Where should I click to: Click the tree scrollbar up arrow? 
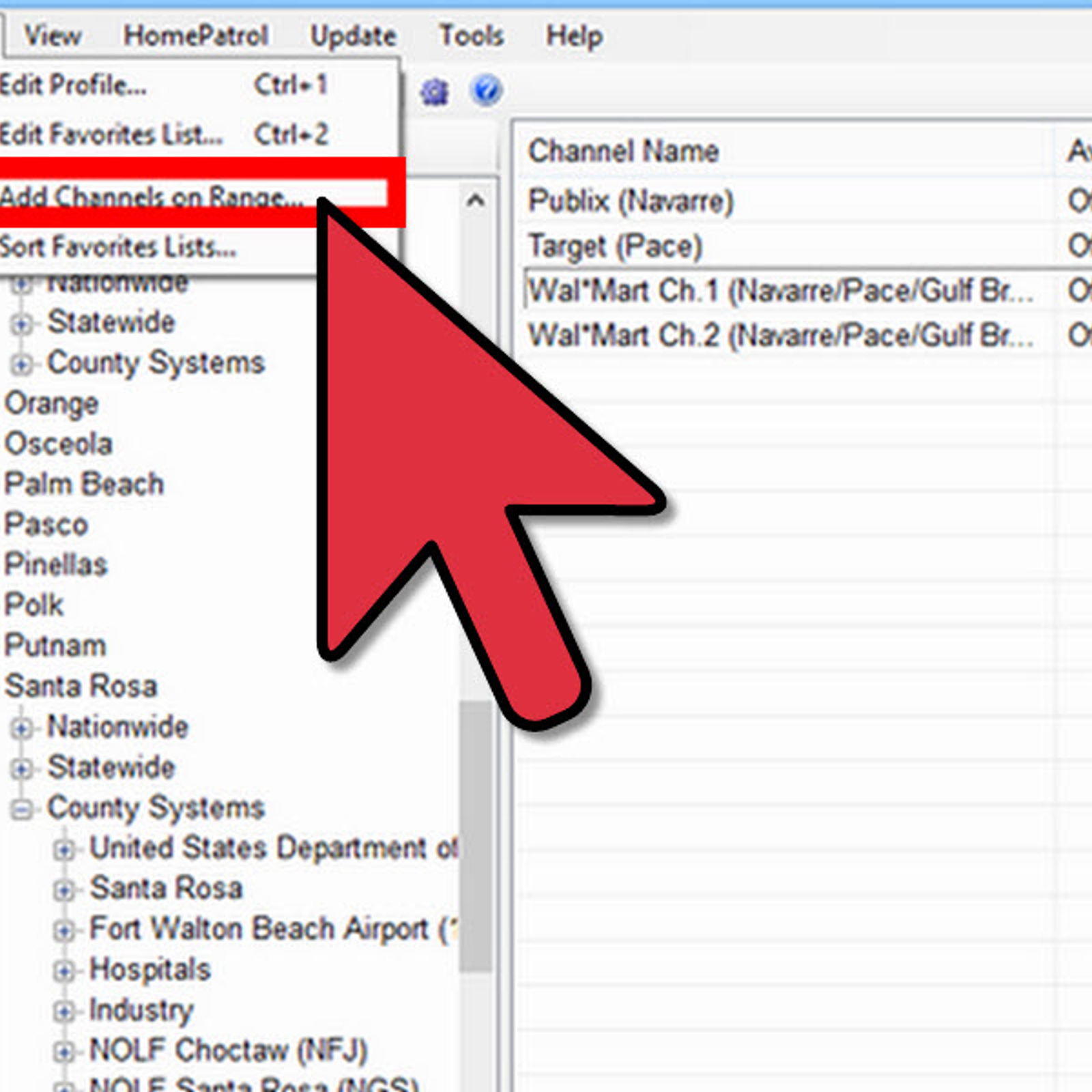tap(476, 201)
